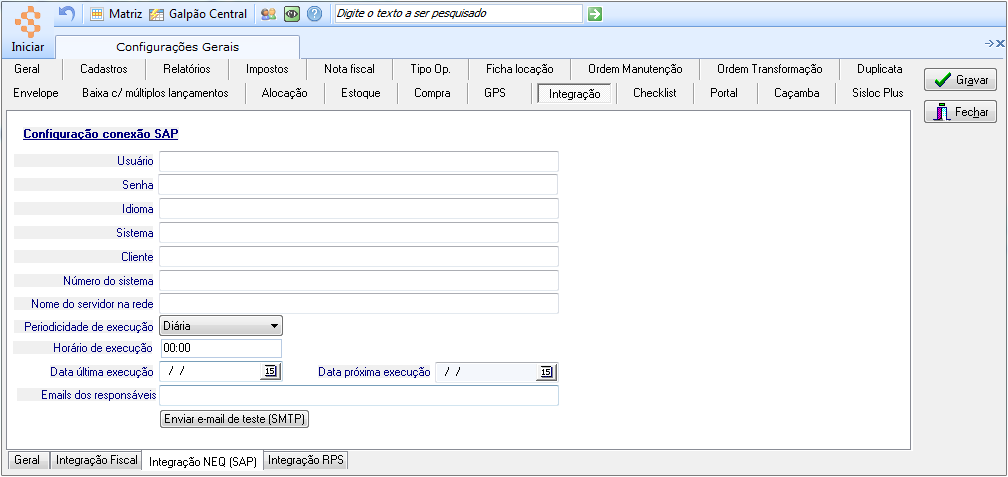This screenshot has width=1008, height=477.
Task: Send test email via SMTP button
Action: click(x=235, y=419)
